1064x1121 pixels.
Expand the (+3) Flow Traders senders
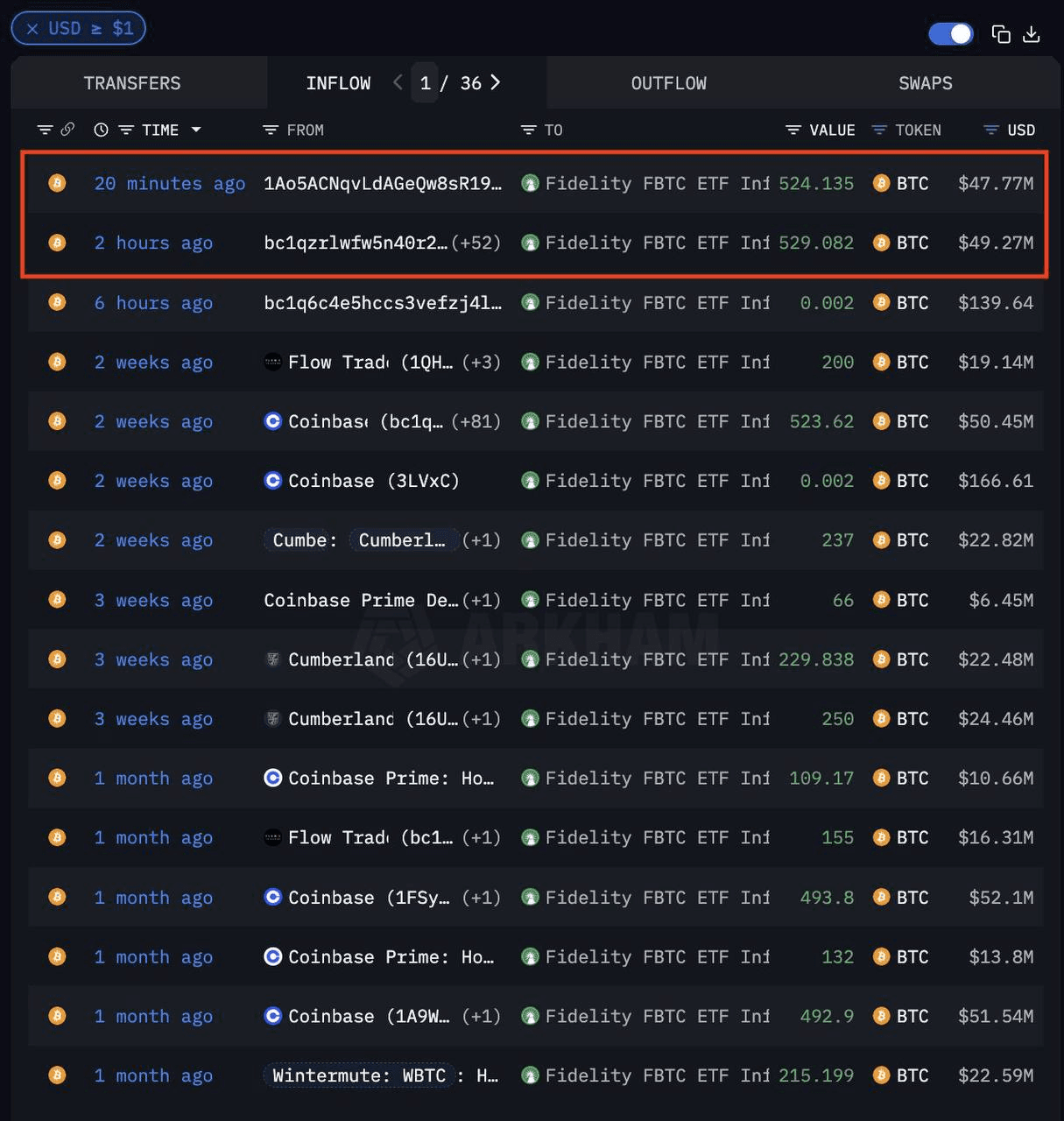pos(482,363)
